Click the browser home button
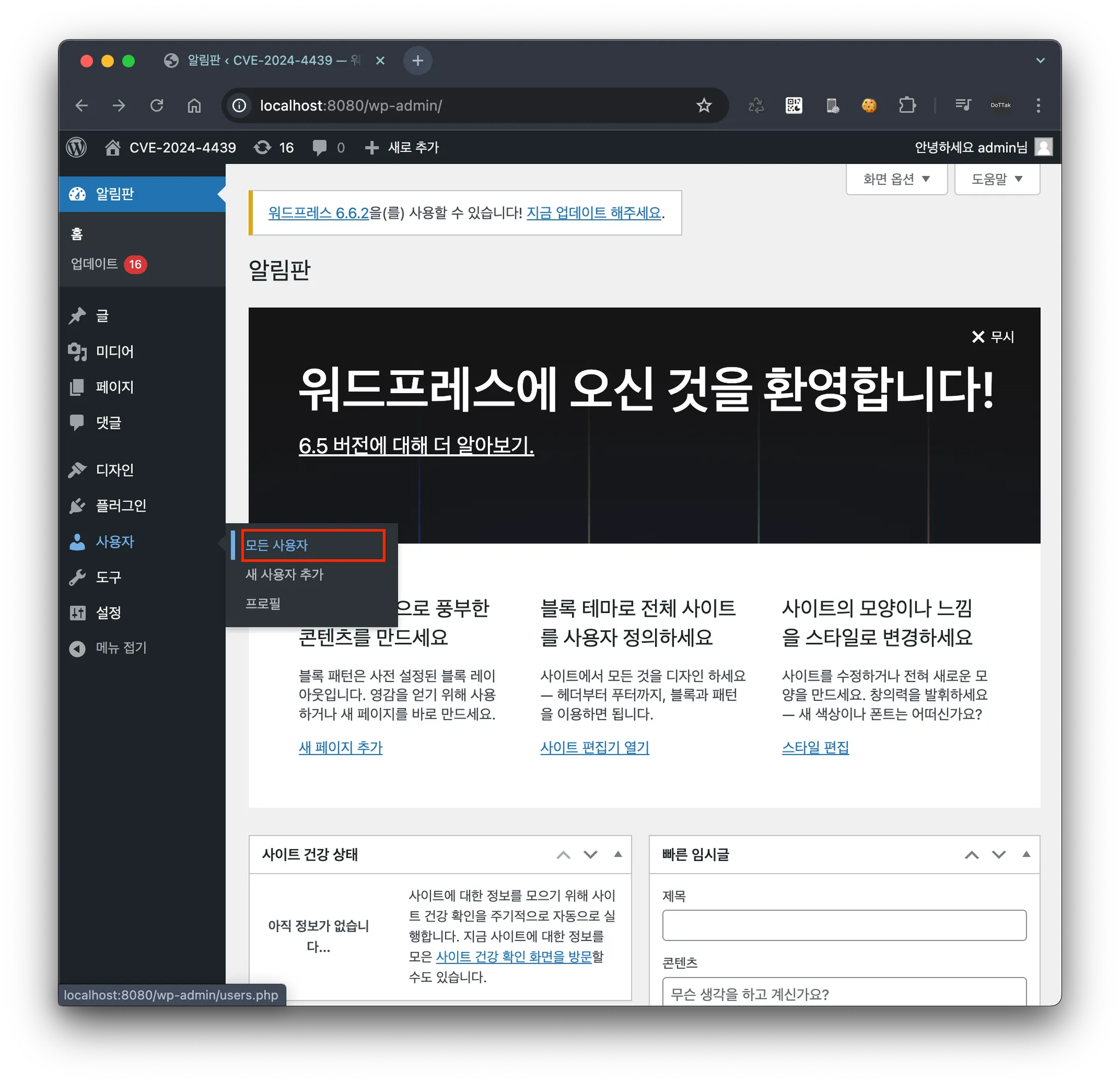The image size is (1120, 1083). click(194, 106)
